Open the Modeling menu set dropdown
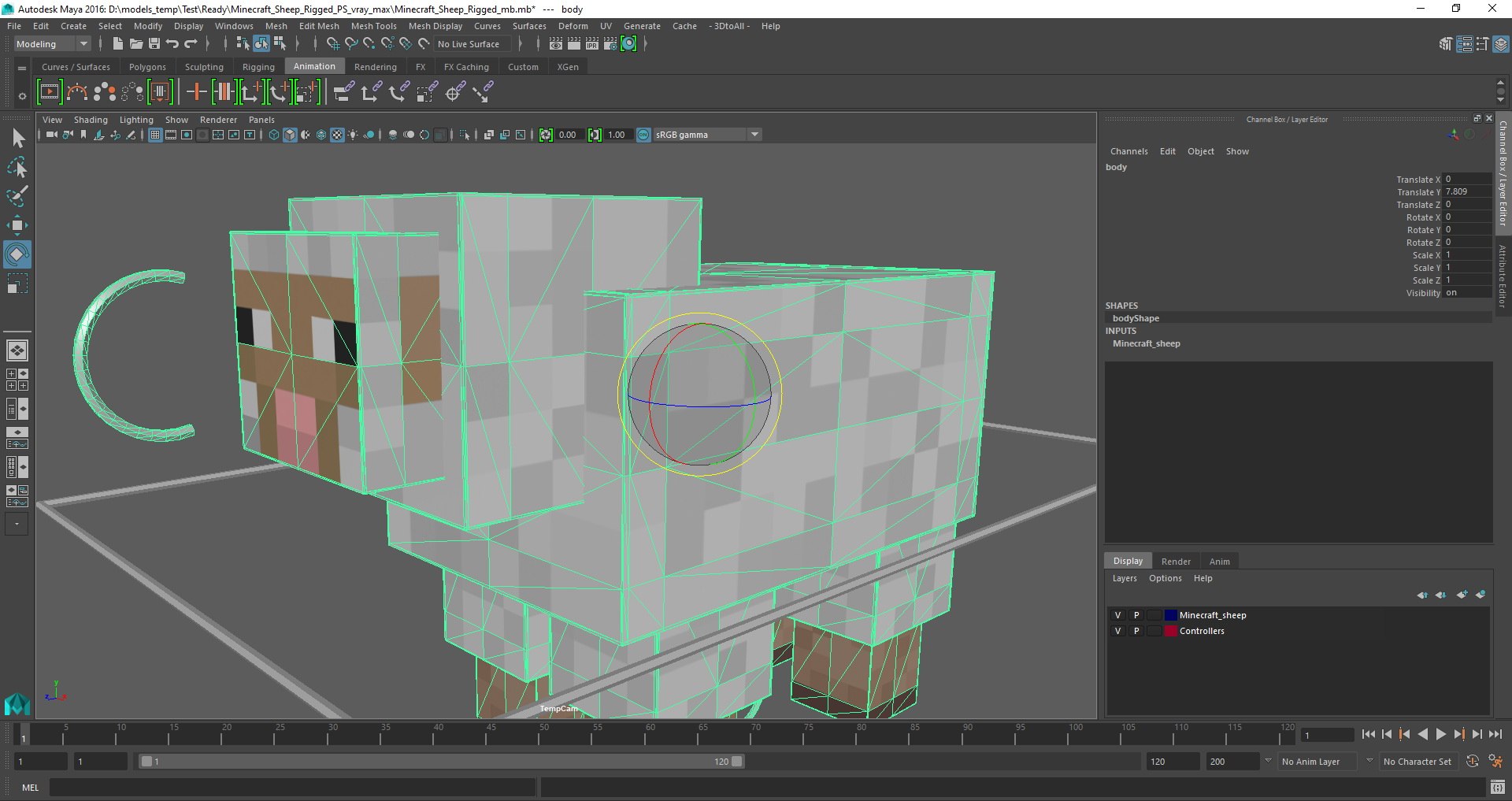This screenshot has height=801, width=1512. pyautogui.click(x=52, y=44)
